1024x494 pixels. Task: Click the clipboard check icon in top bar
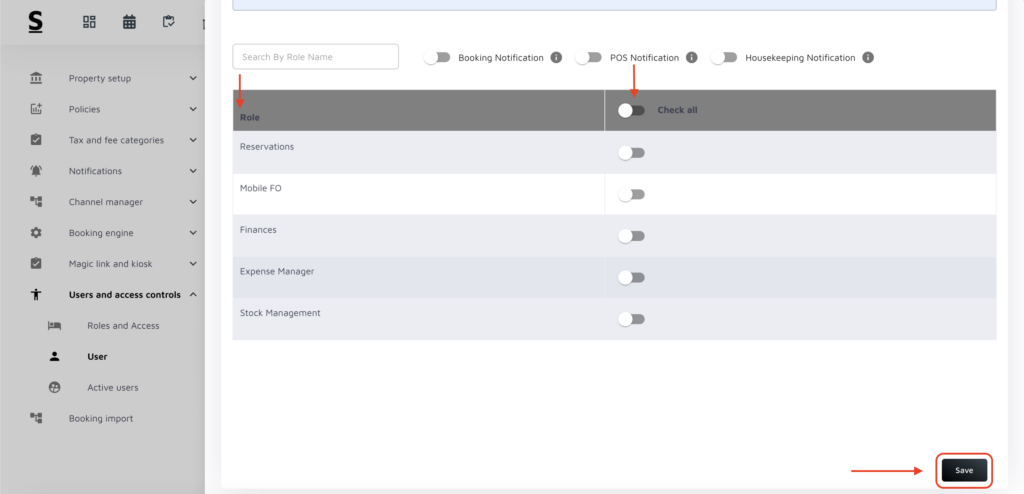169,22
